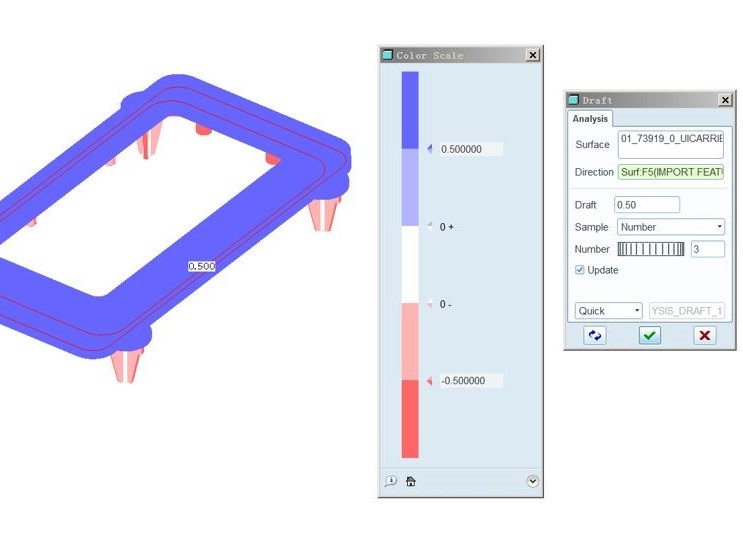The height and width of the screenshot is (557, 743).
Task: Click the 0 - arrow marker
Action: pos(430,304)
